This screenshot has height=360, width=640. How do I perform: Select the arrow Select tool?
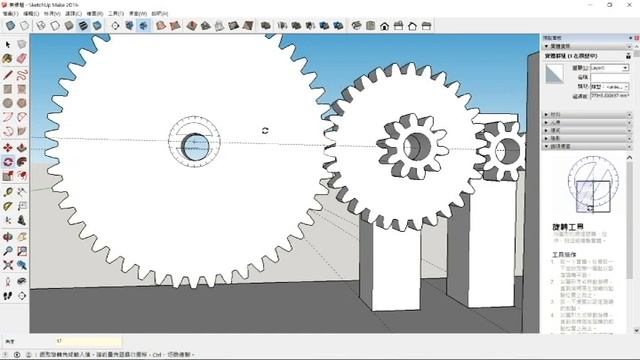pyautogui.click(x=8, y=44)
